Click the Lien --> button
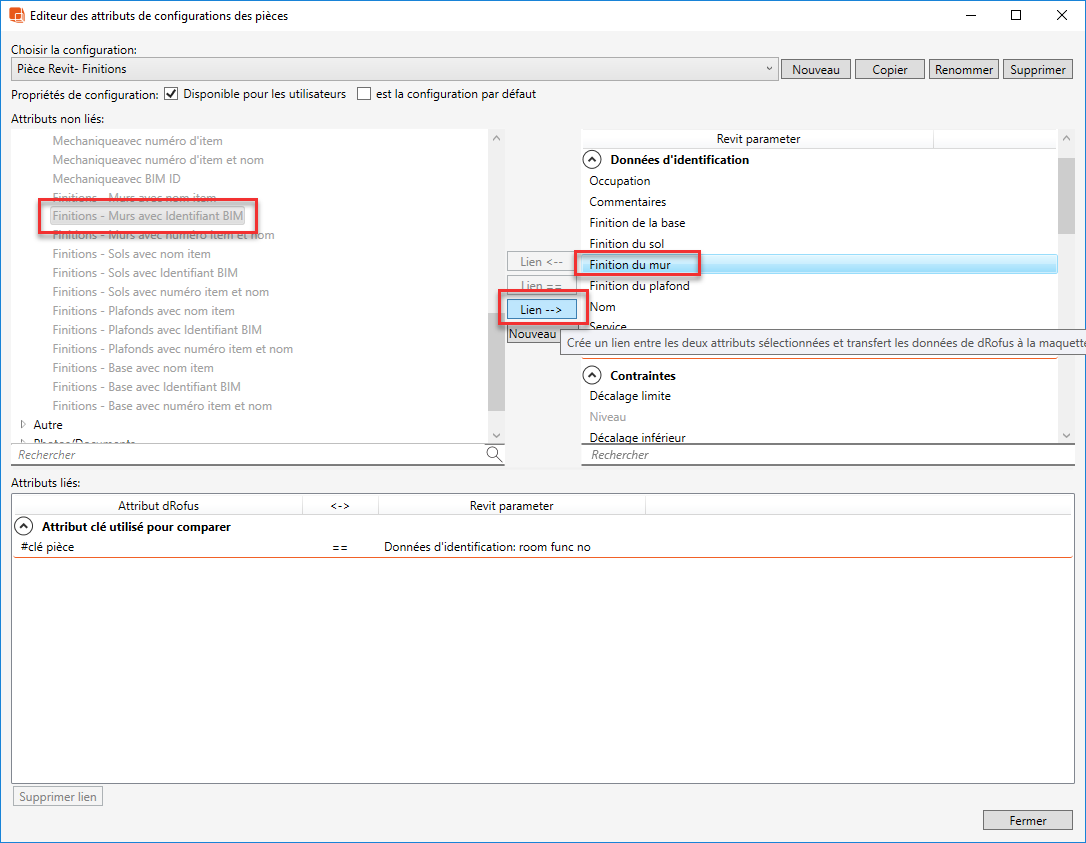The image size is (1086, 843). coord(541,310)
